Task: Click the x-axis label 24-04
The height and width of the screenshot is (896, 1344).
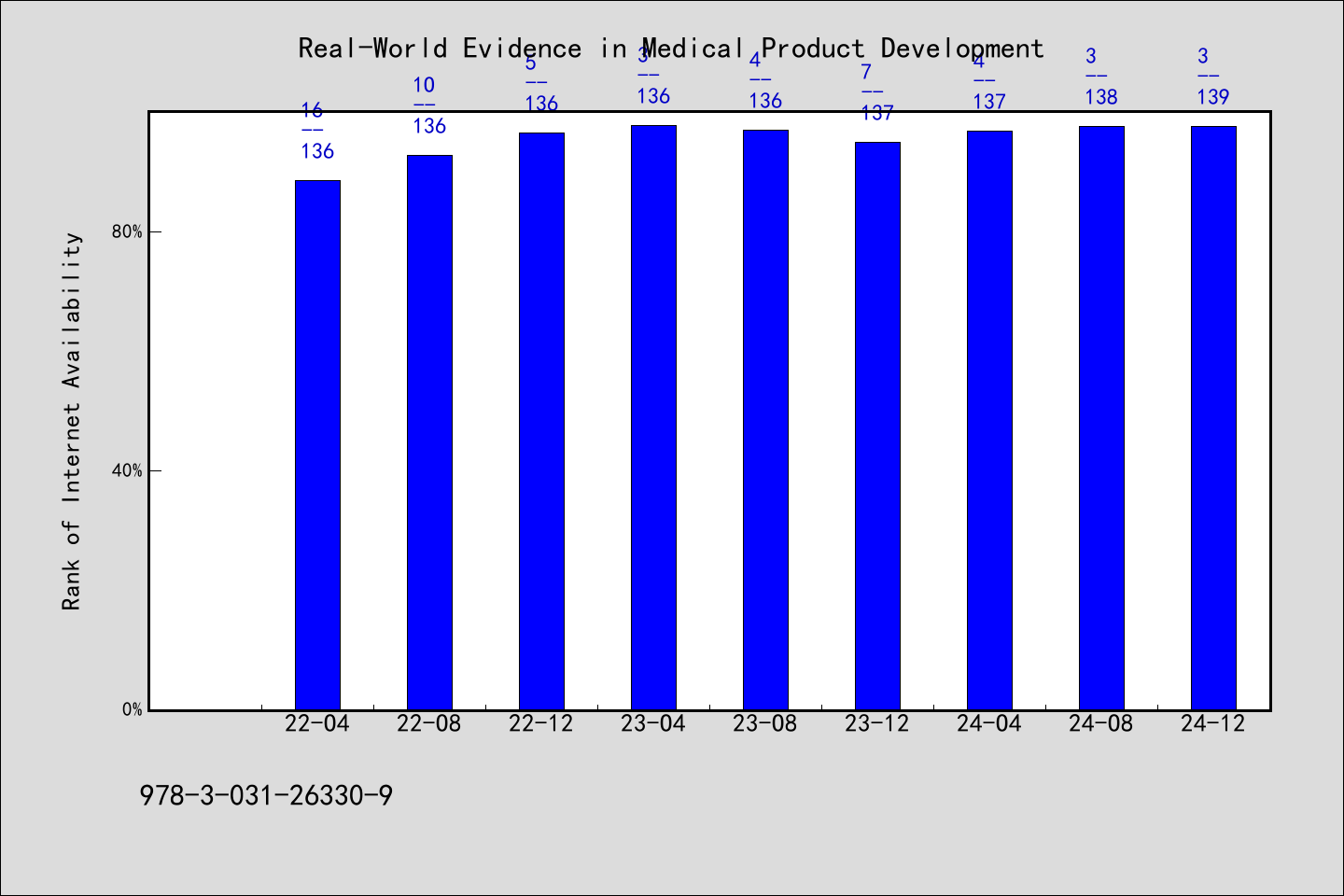Action: tap(989, 723)
